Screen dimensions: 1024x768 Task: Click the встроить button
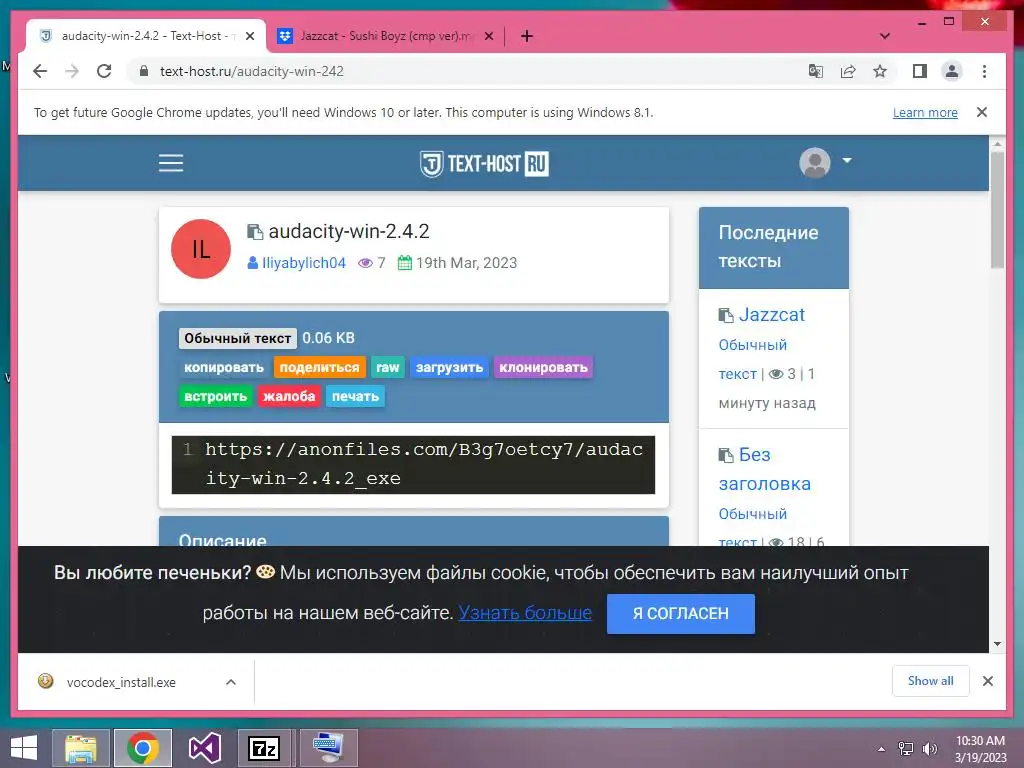coord(216,396)
